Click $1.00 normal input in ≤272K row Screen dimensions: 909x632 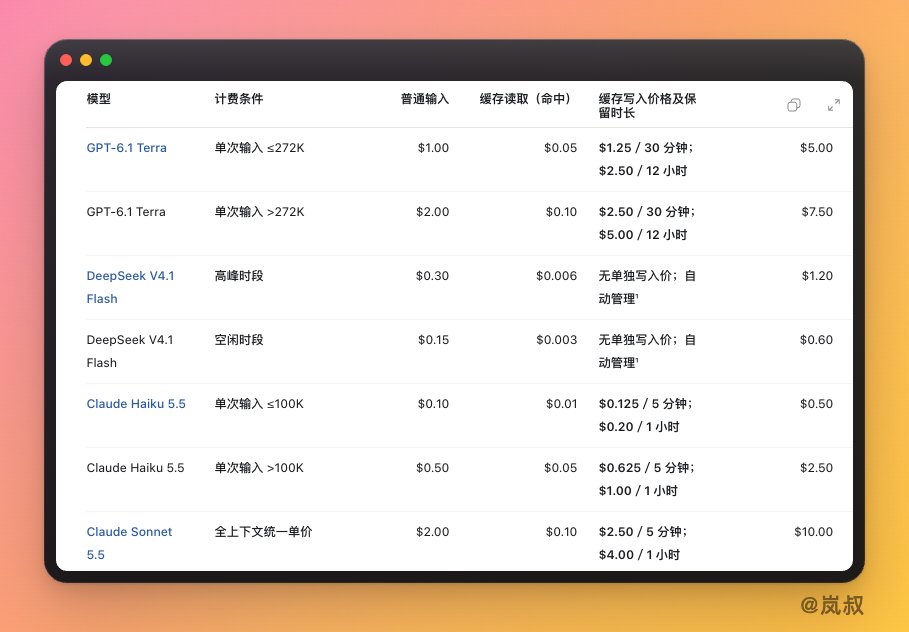[433, 148]
